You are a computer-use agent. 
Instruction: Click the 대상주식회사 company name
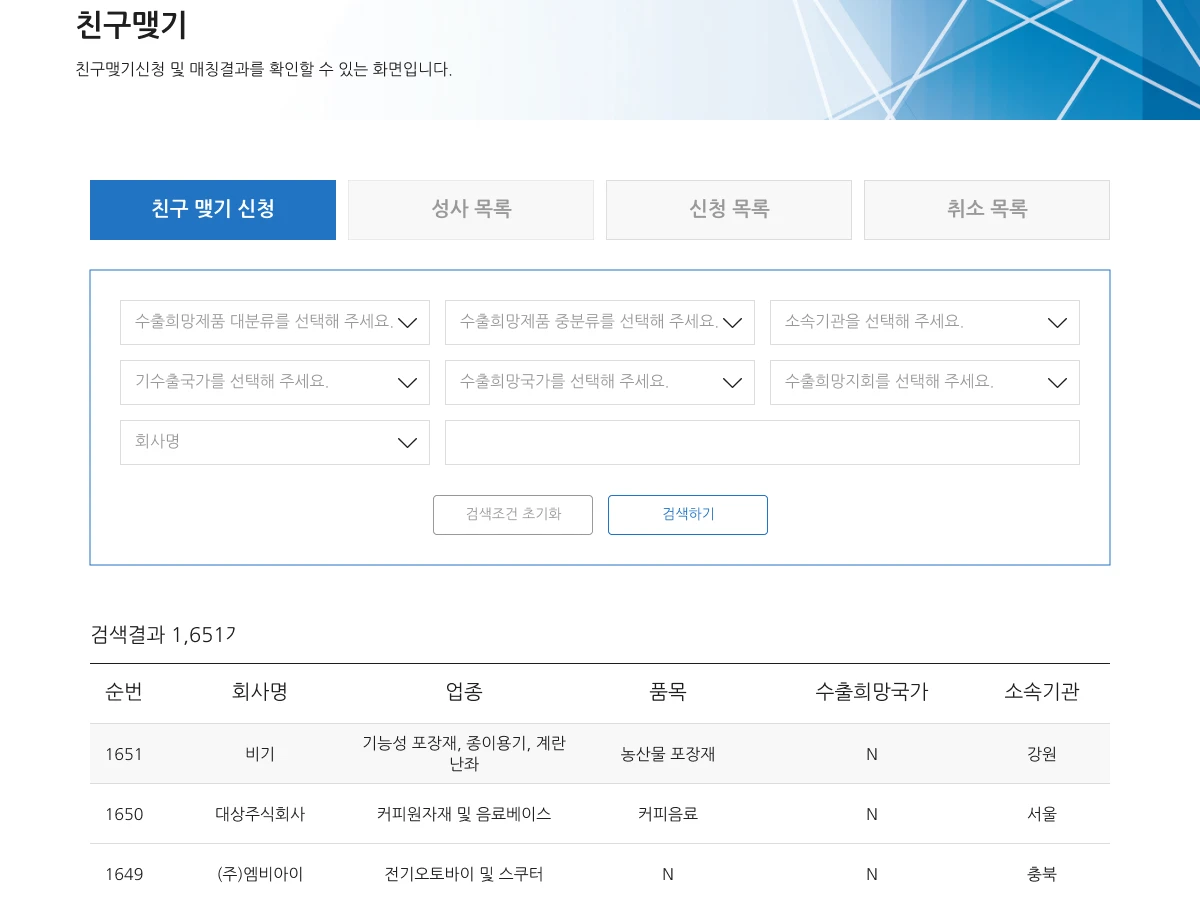260,814
